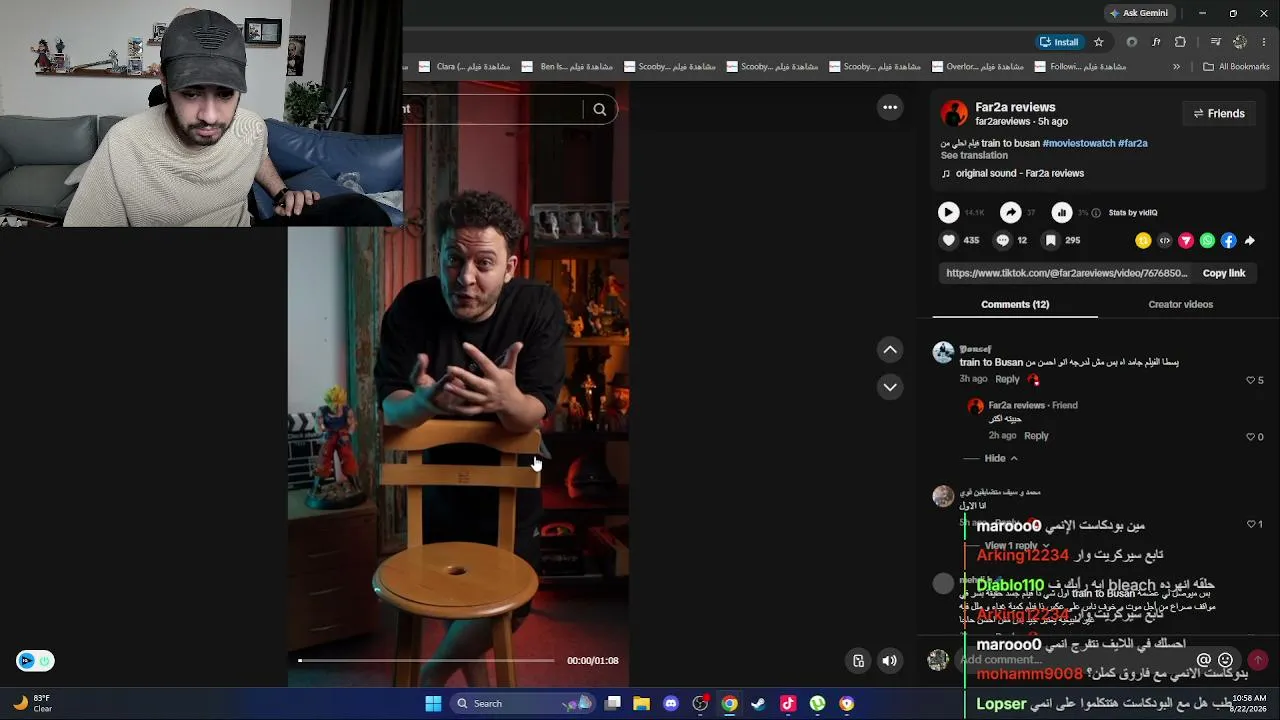
Task: Open more share options arrow
Action: 1250,240
